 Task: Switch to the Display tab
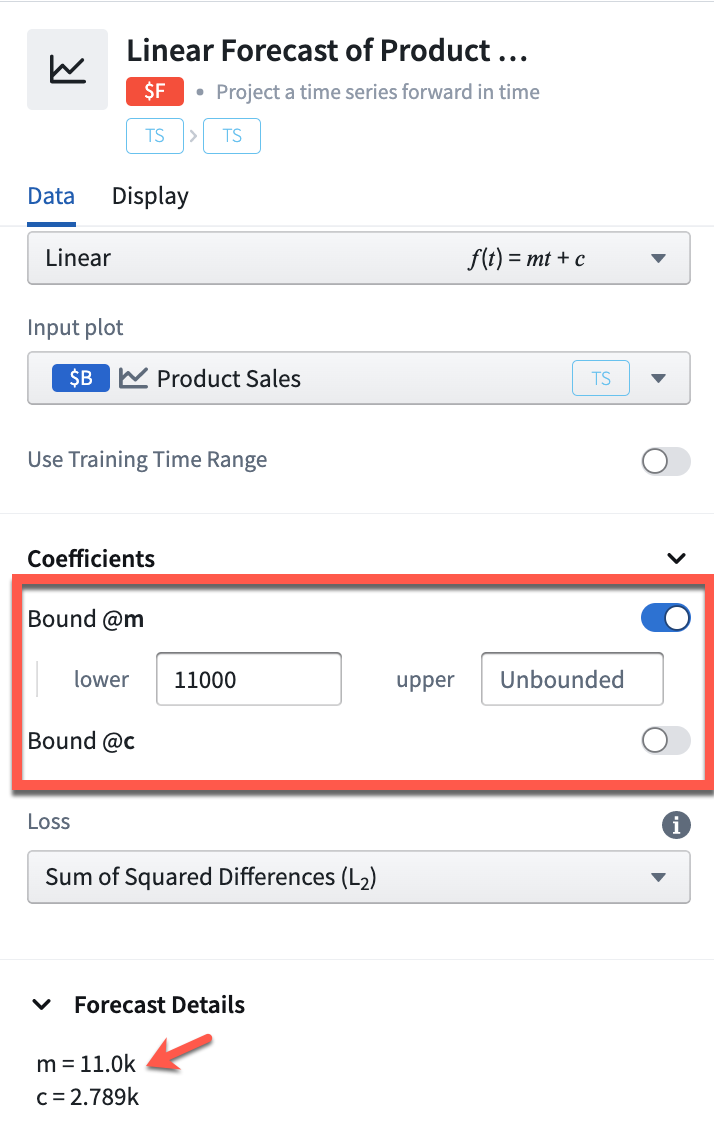pyautogui.click(x=150, y=196)
